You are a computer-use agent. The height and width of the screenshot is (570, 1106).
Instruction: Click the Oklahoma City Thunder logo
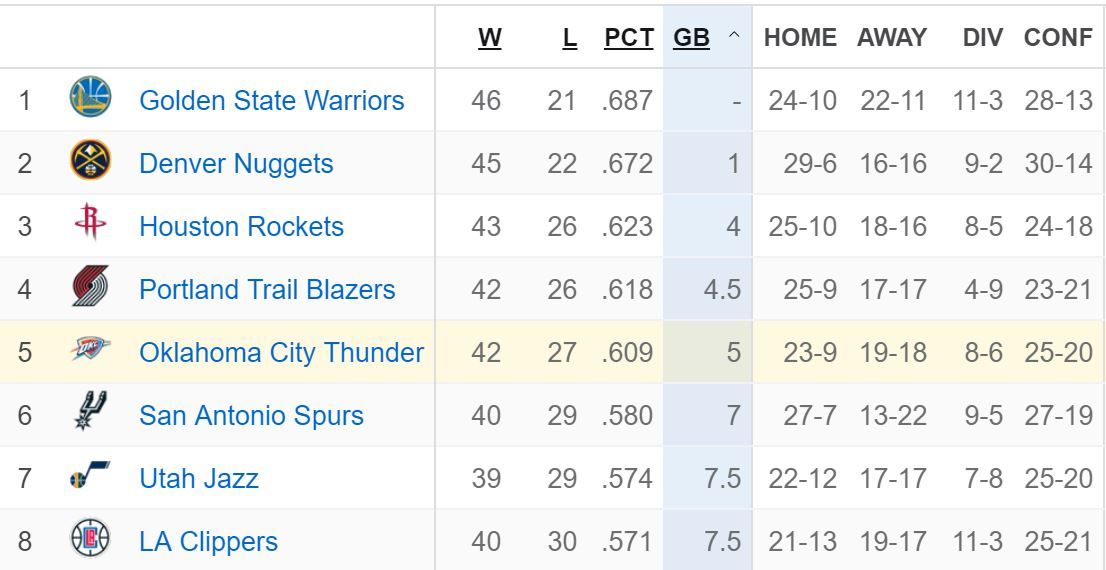tap(91, 352)
